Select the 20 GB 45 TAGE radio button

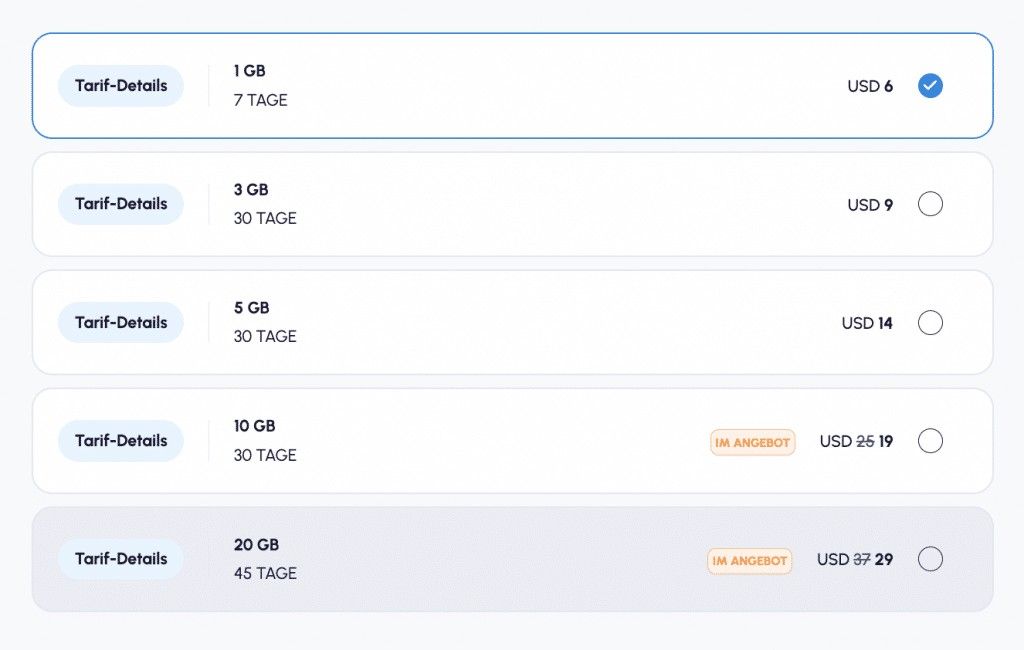point(930,559)
